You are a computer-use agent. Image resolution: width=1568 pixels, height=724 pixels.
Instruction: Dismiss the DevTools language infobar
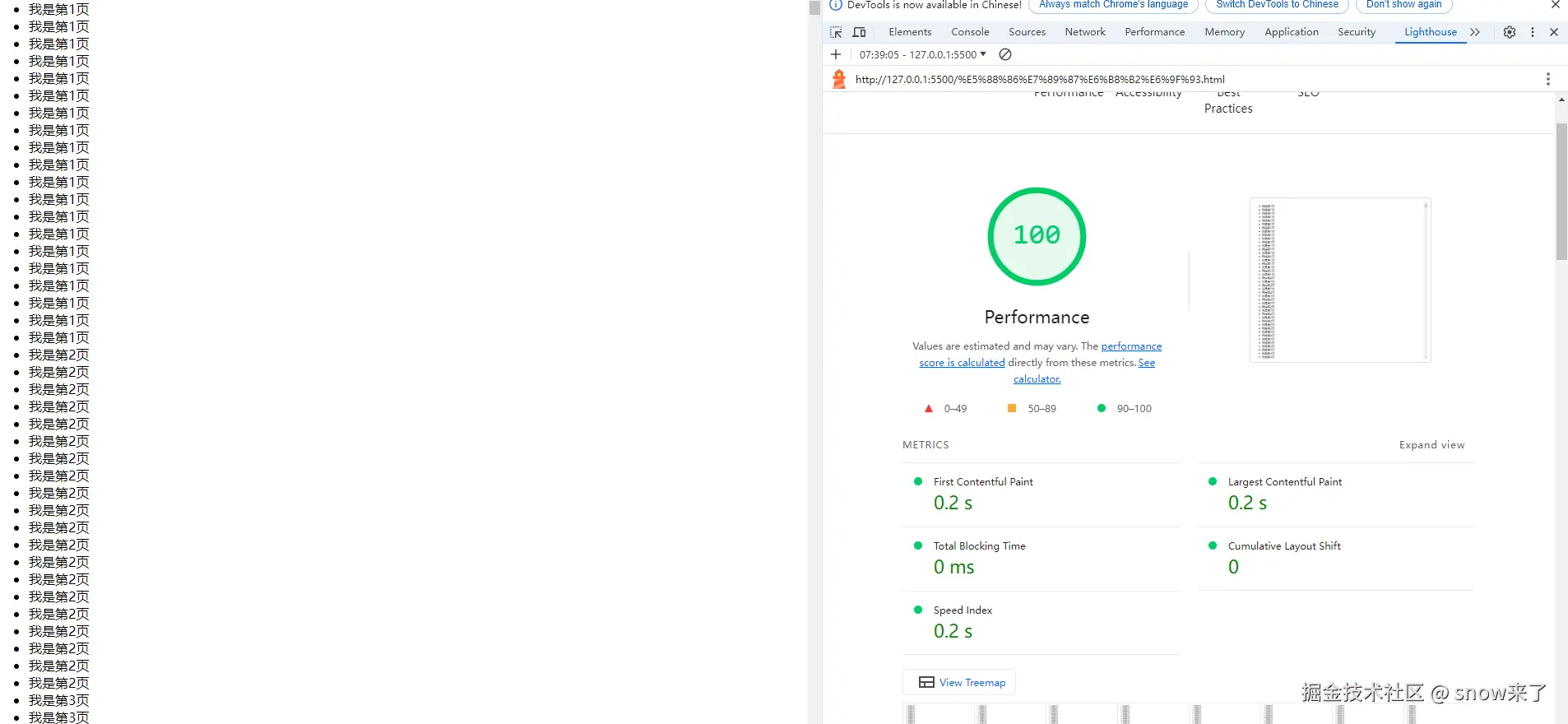[x=1556, y=4]
